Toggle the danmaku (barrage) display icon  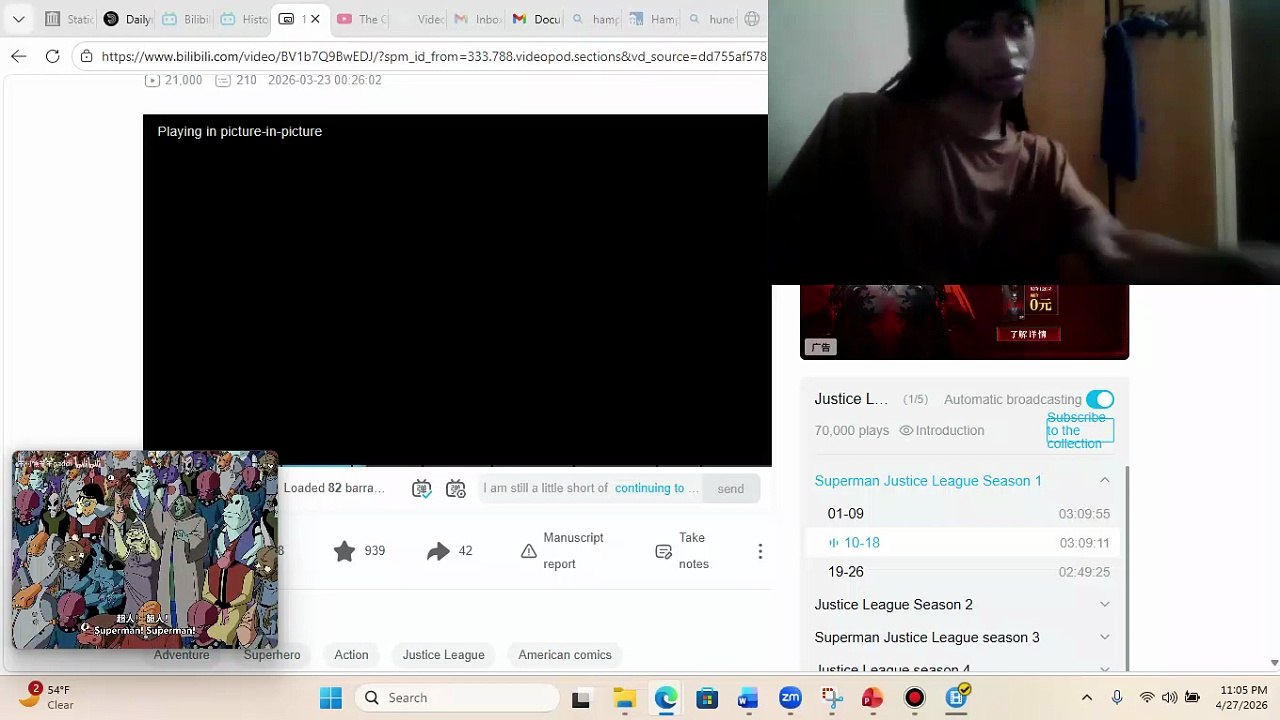tap(422, 488)
